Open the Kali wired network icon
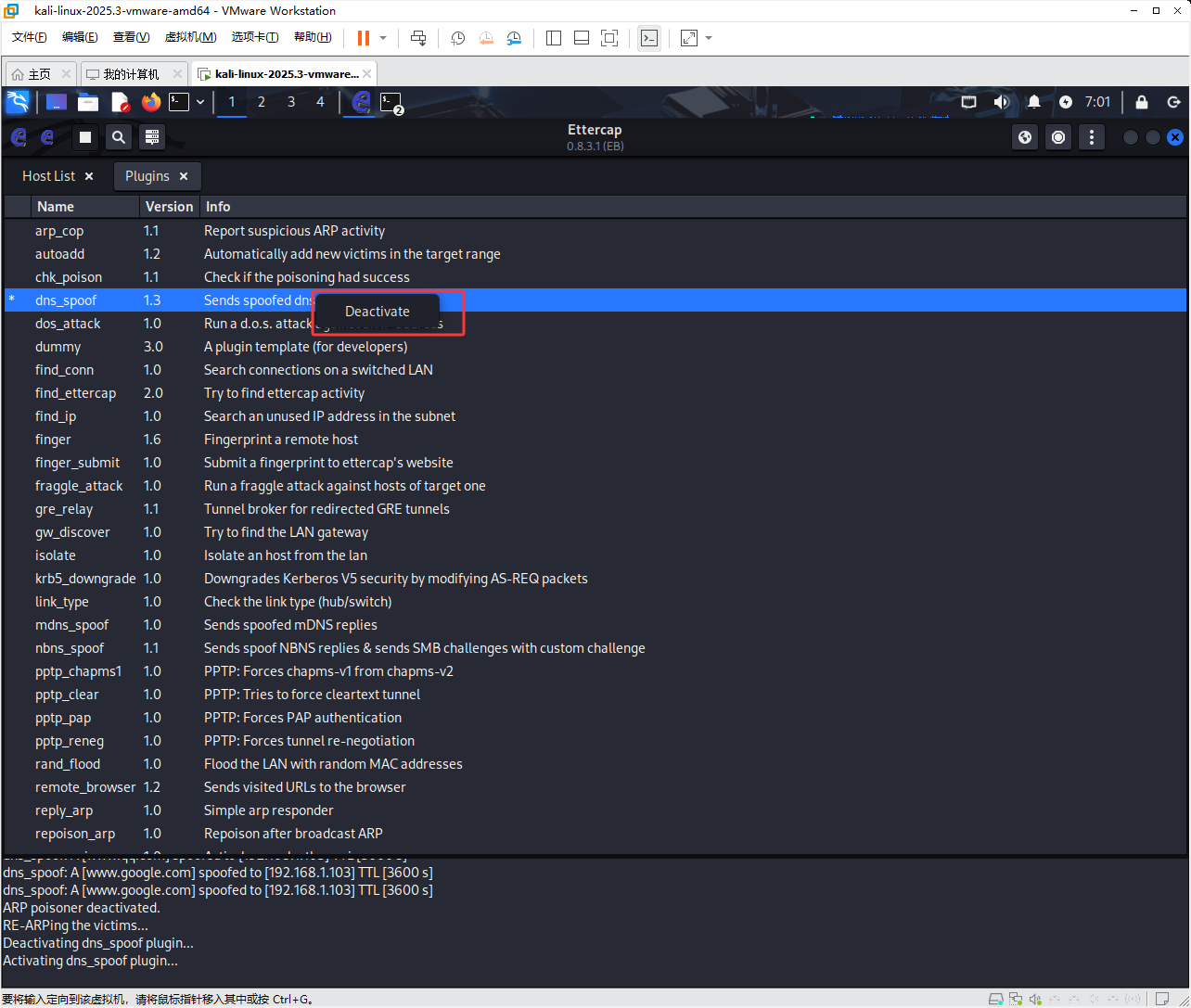The image size is (1191, 1008). coord(969,102)
